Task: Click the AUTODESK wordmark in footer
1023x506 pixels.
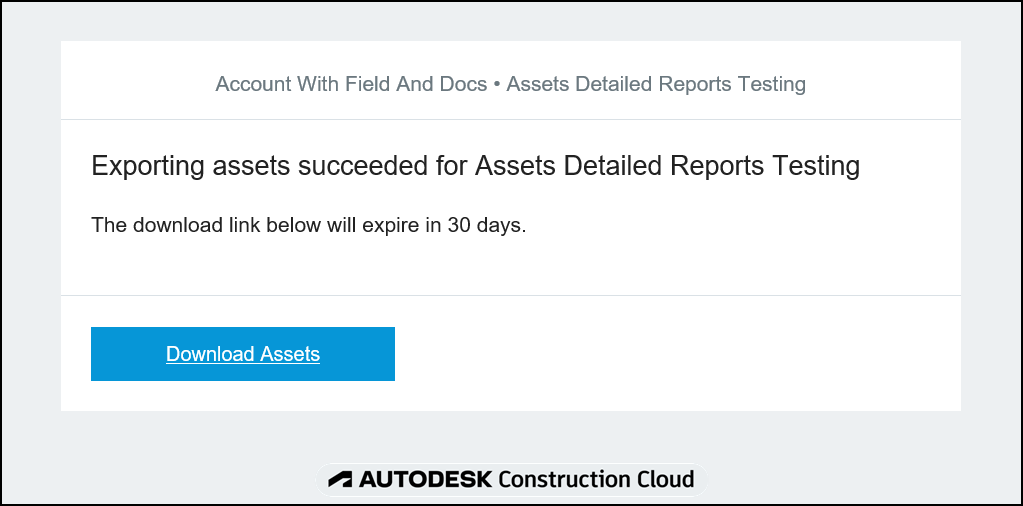Action: (x=425, y=480)
